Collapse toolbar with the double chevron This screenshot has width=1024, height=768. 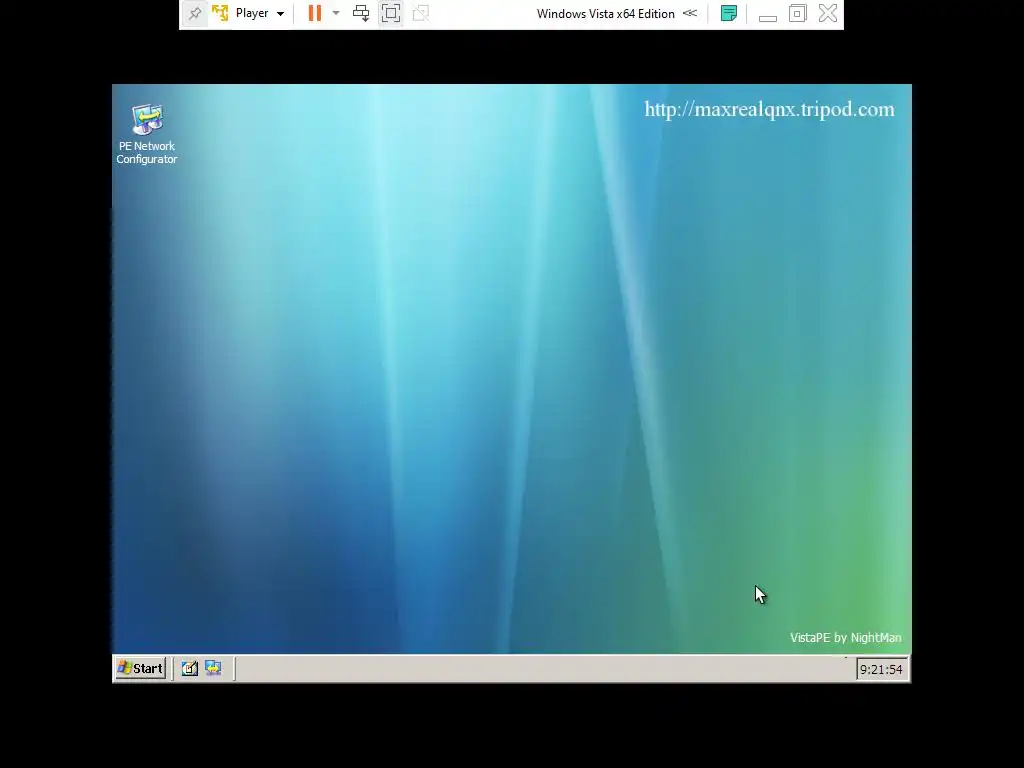(690, 13)
